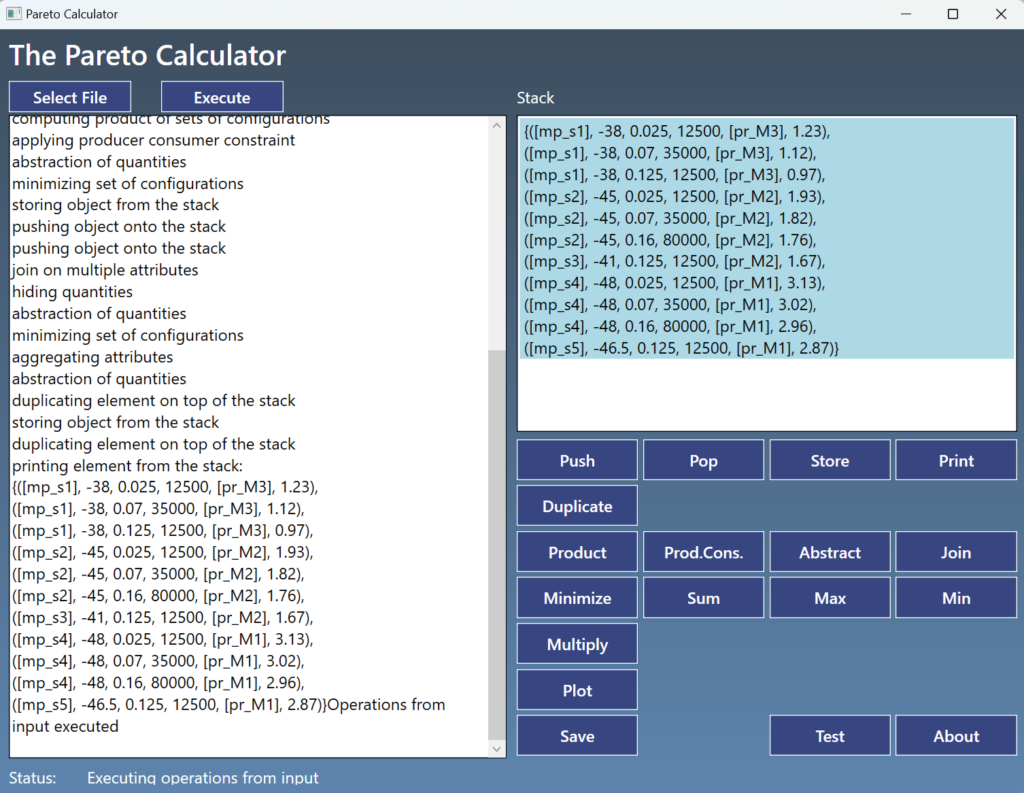Click the Select File button
This screenshot has height=793, width=1024.
(x=70, y=97)
